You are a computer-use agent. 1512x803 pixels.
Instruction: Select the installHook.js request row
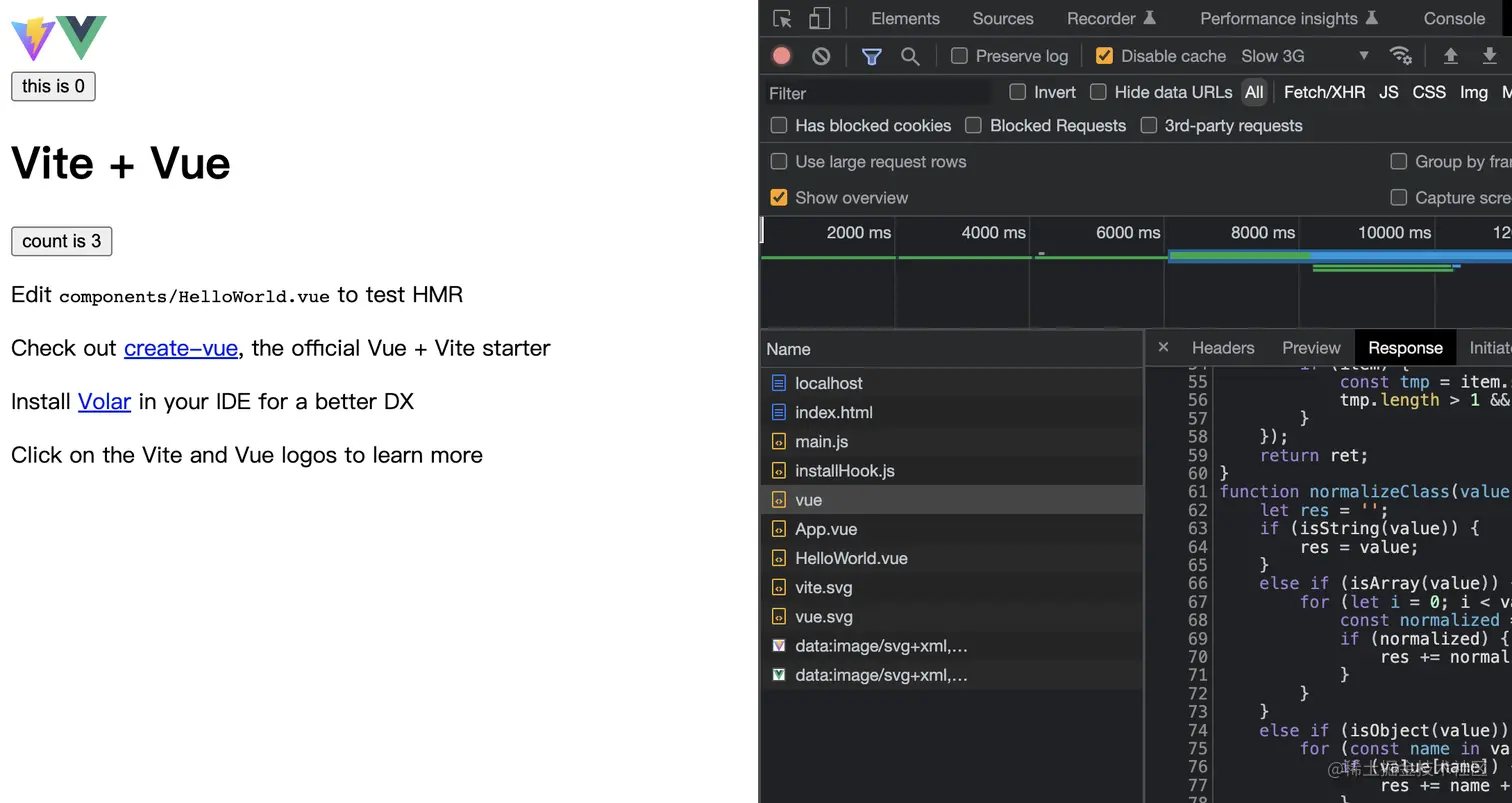coord(952,470)
